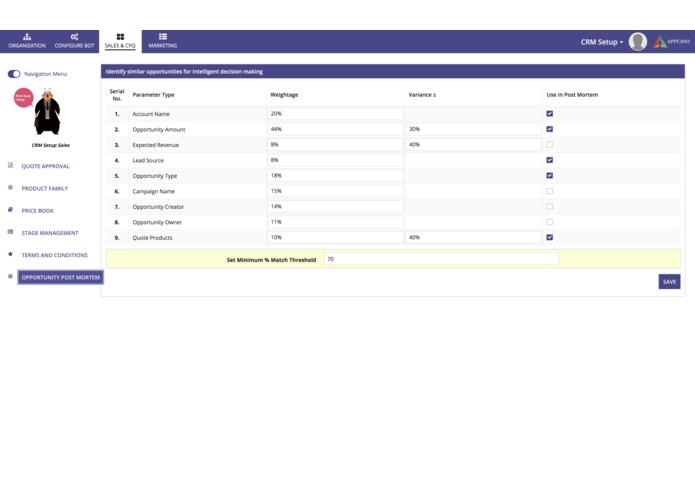Click the 'Campaign Name' parameter text

tap(153, 191)
